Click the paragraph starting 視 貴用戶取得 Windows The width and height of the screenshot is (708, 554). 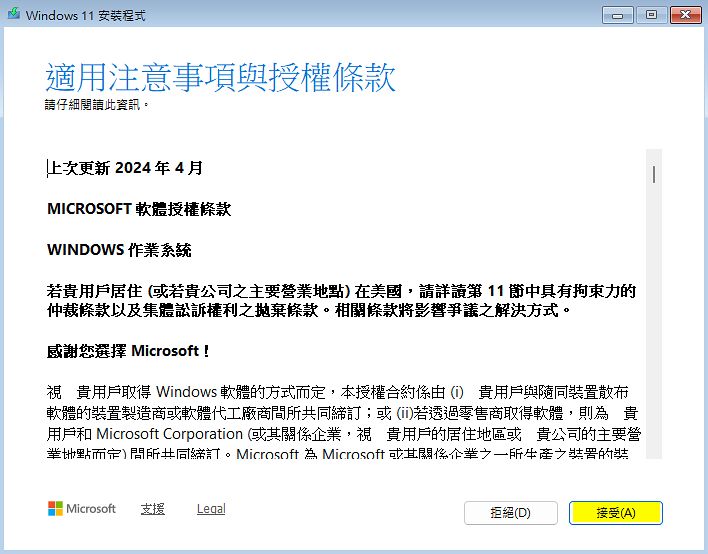coord(344,421)
